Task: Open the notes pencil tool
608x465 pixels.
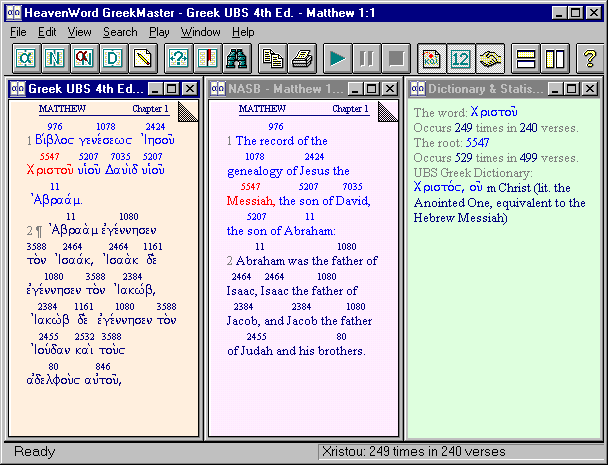Action: [143, 59]
